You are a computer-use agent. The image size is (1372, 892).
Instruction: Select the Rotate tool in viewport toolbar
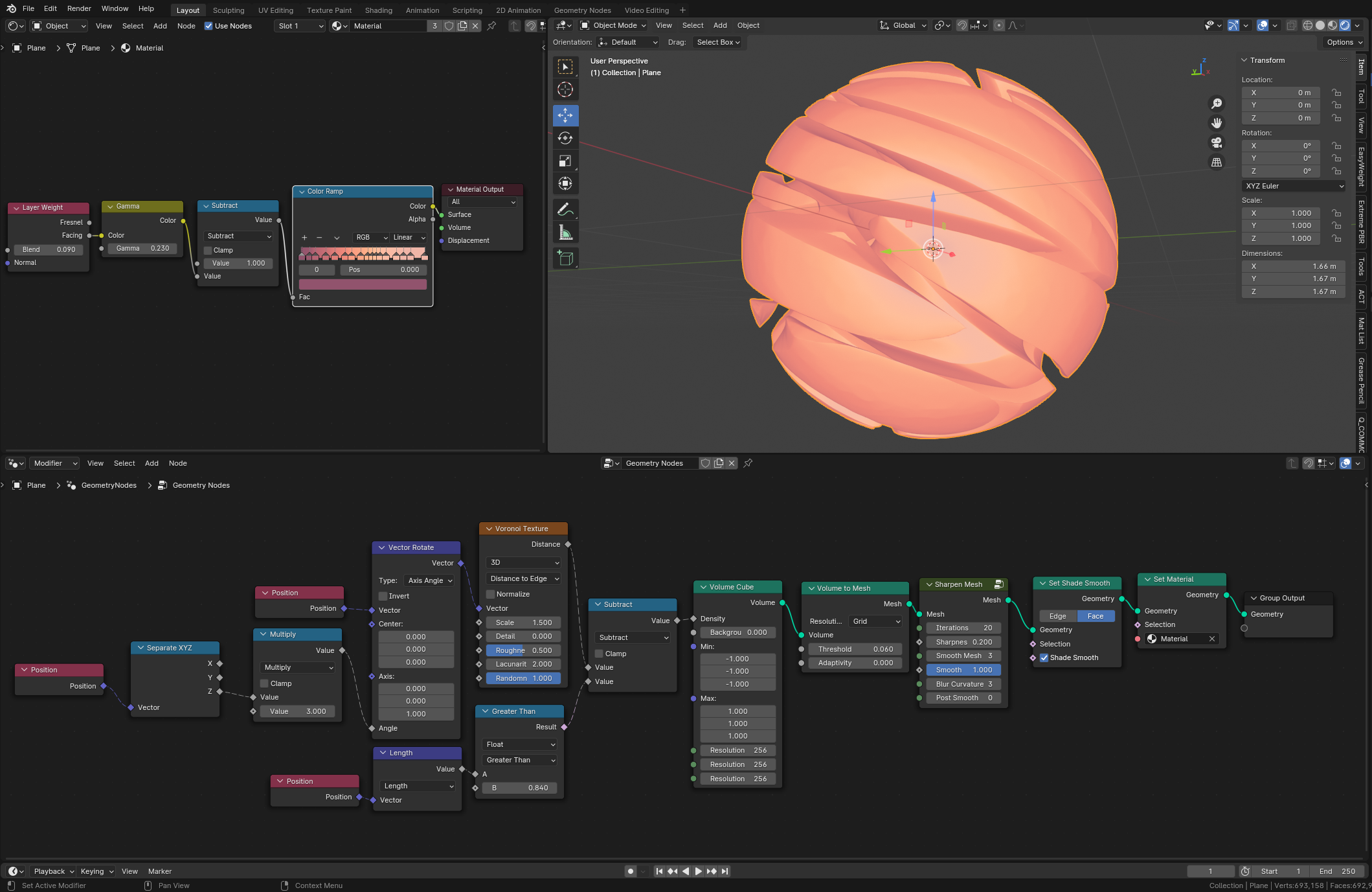(565, 138)
